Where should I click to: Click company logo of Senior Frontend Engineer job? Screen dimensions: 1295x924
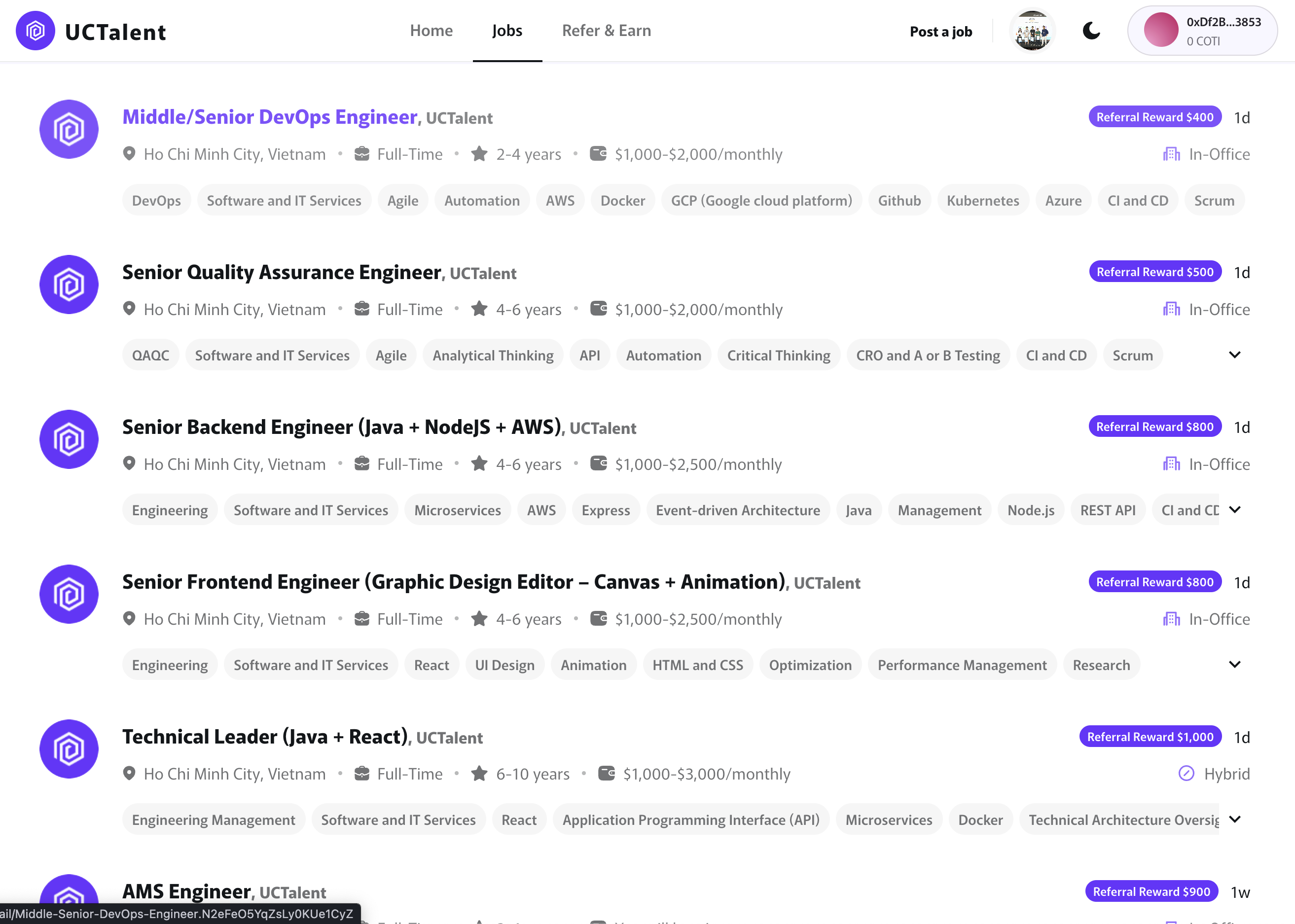pyautogui.click(x=69, y=594)
